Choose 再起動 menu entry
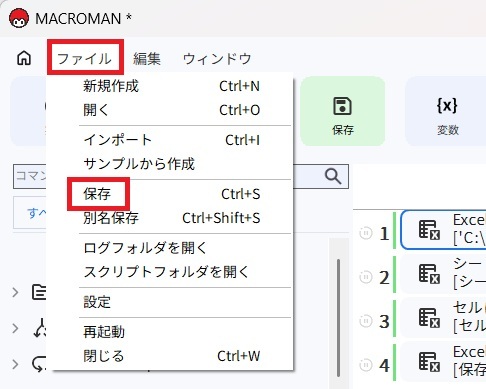This screenshot has height=389, width=486. point(170,332)
